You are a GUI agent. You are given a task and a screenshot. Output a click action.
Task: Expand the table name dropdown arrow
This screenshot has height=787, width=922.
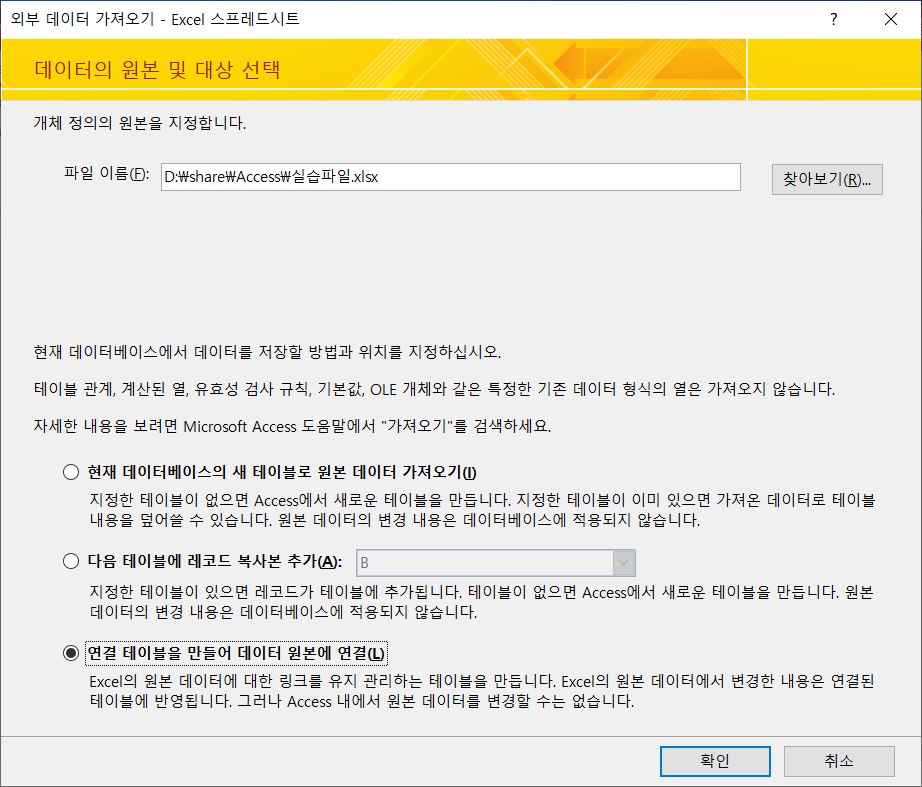click(x=624, y=563)
